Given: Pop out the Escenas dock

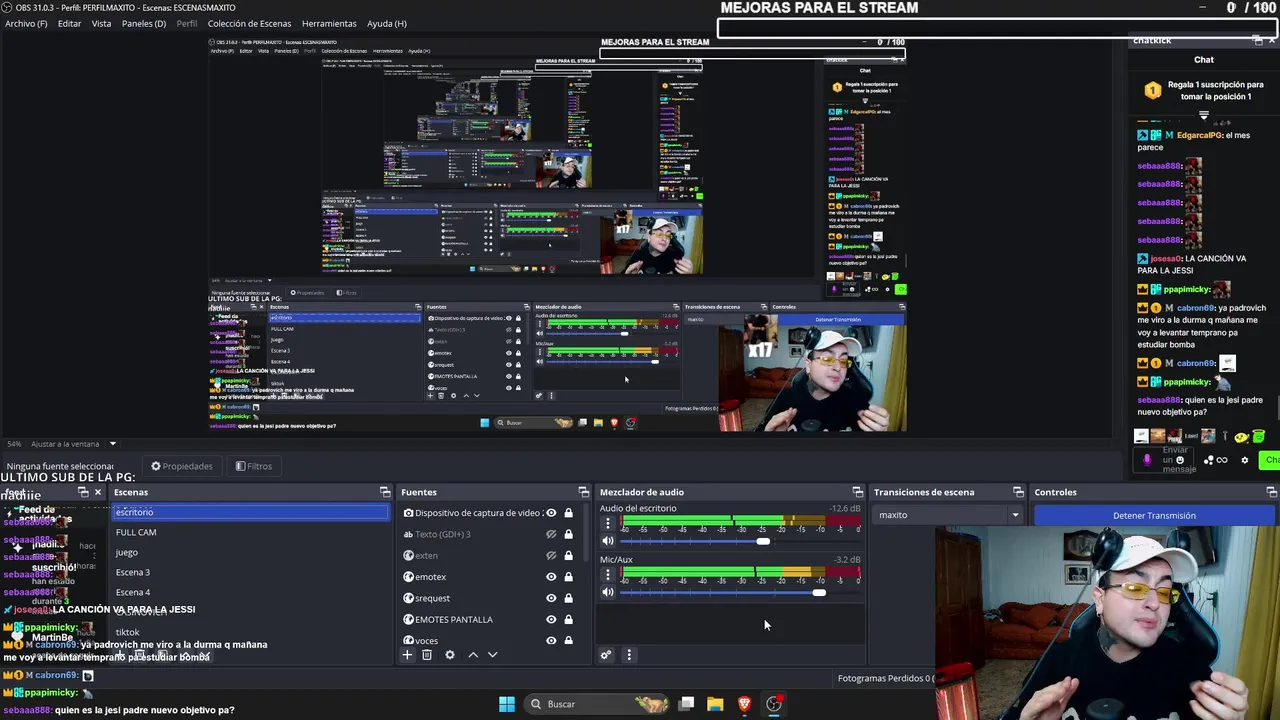Looking at the screenshot, I should [x=385, y=492].
